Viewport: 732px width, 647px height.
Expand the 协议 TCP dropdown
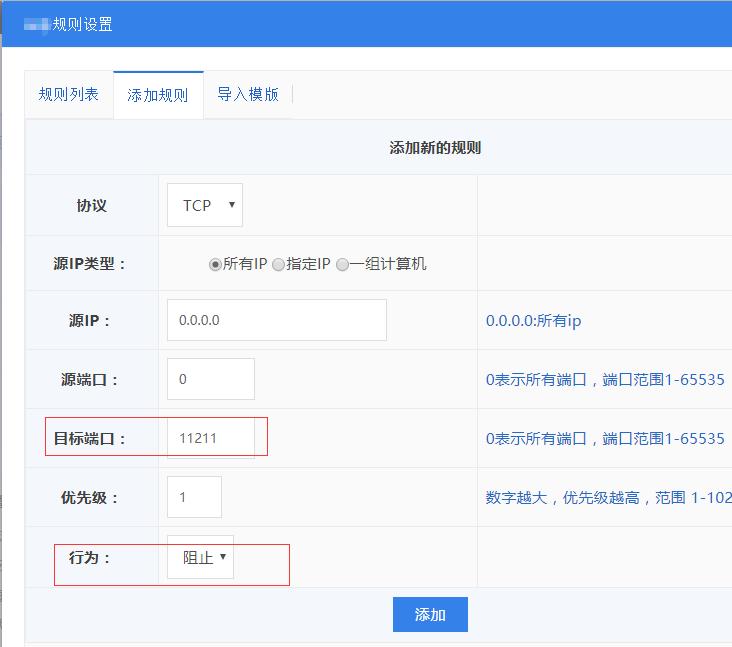click(x=205, y=205)
